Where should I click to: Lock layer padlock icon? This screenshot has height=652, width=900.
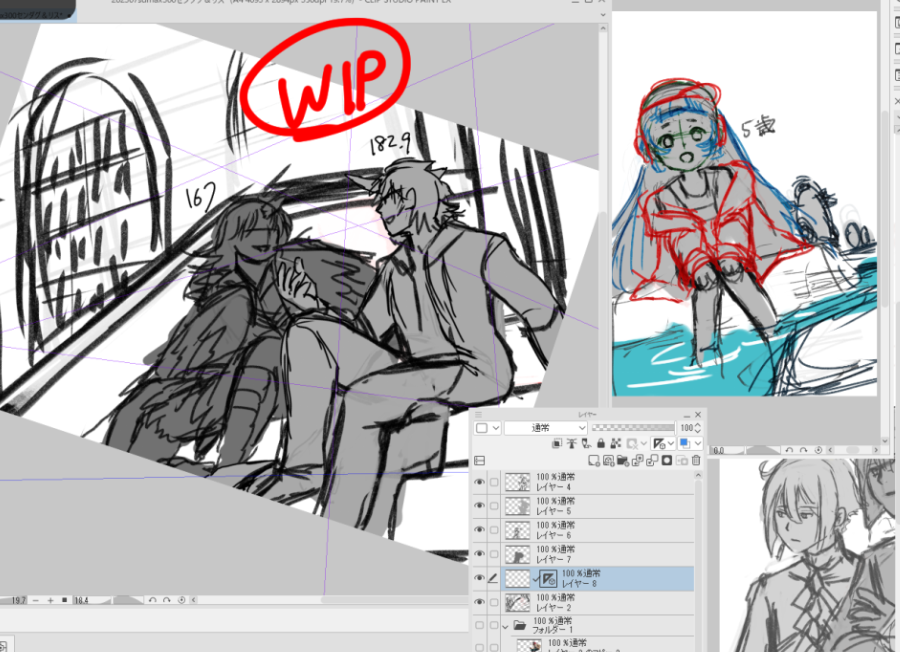click(x=601, y=444)
